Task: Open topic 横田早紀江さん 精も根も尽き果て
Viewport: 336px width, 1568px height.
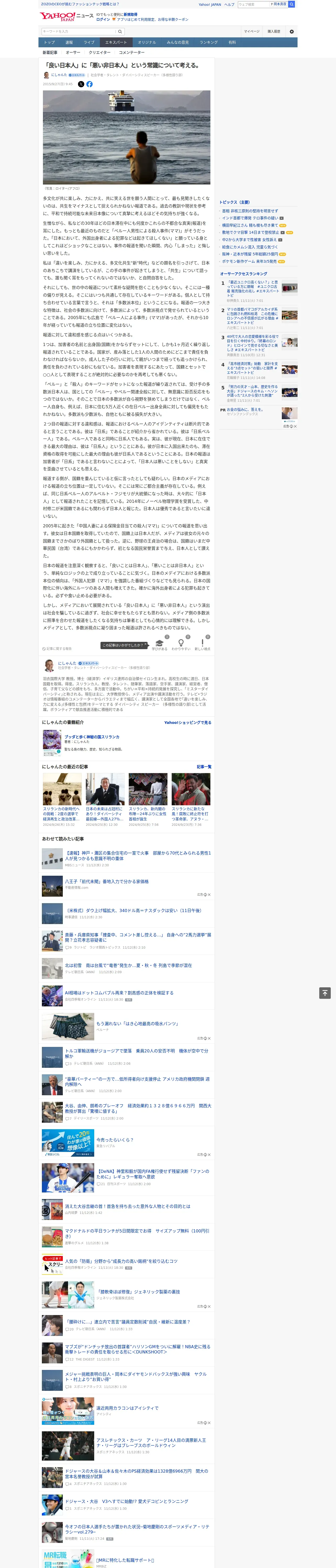Action: [250, 225]
